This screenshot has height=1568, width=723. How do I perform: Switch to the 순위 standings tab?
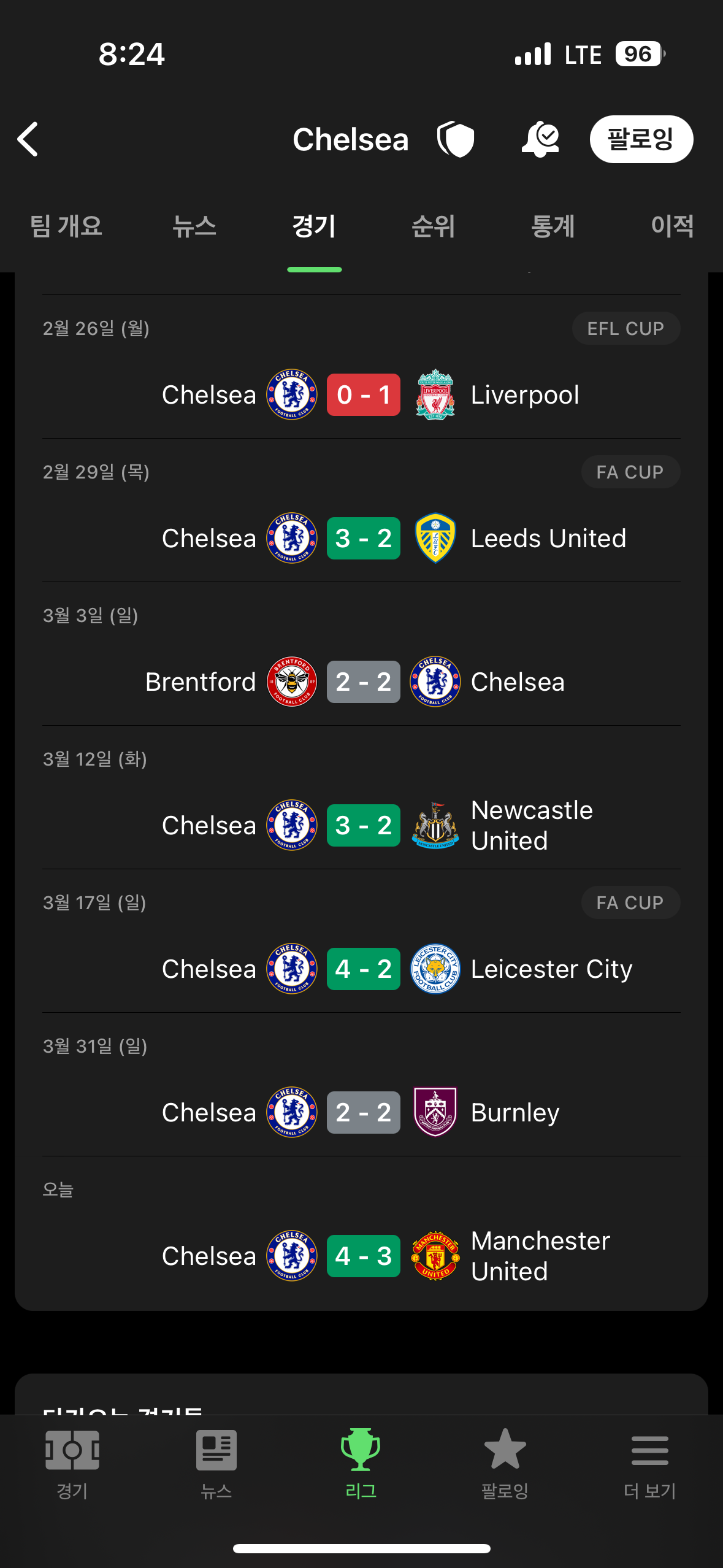pyautogui.click(x=433, y=226)
